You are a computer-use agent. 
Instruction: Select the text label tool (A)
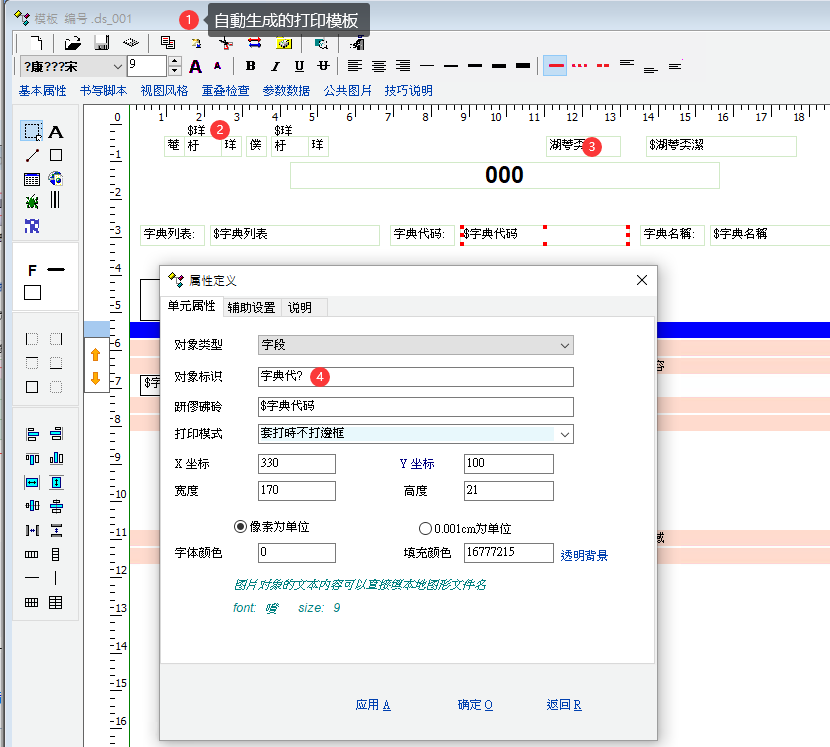[56, 132]
